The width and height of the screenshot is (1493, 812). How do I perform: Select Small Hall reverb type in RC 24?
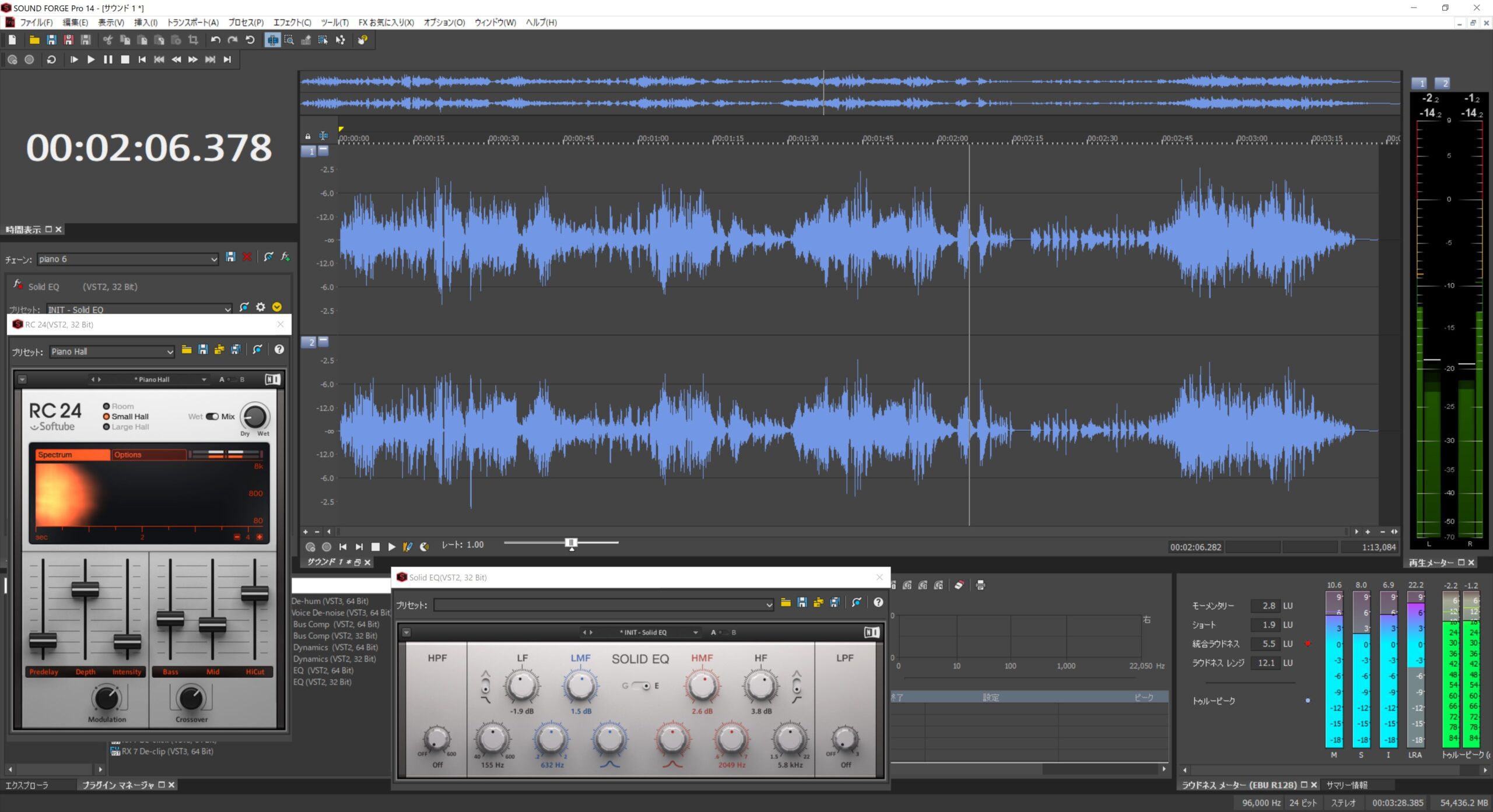click(x=125, y=417)
